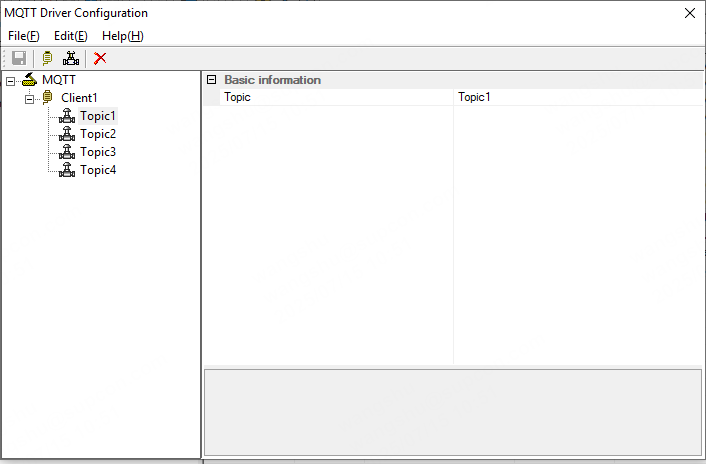Click the red Delete toolbar icon
Screen dimensions: 706x464
coord(100,59)
